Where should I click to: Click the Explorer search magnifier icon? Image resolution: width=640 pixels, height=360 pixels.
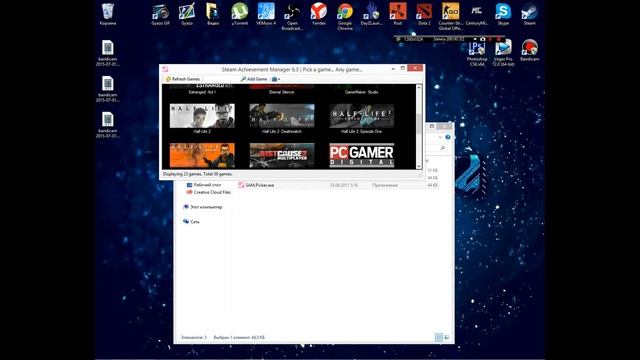(x=442, y=148)
